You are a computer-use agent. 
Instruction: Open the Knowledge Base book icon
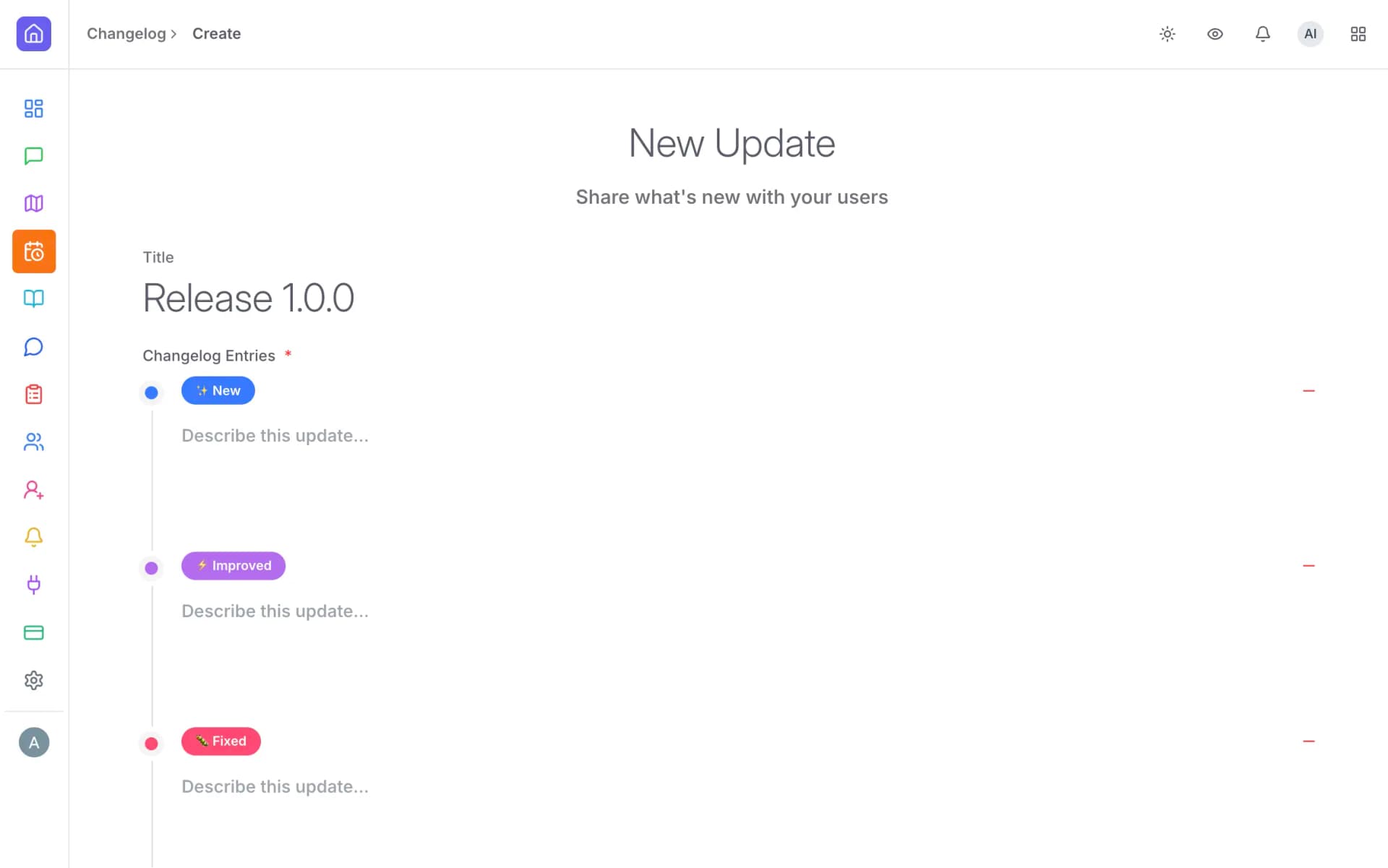point(33,298)
